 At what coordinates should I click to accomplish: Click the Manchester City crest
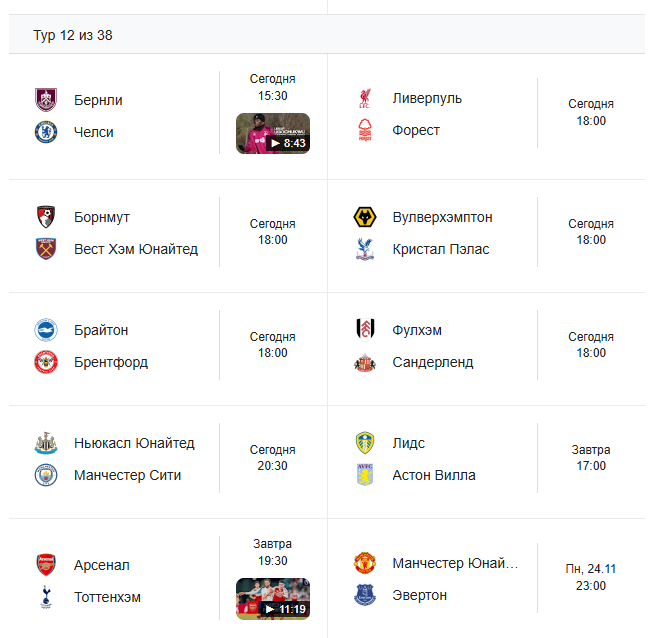pyautogui.click(x=46, y=475)
